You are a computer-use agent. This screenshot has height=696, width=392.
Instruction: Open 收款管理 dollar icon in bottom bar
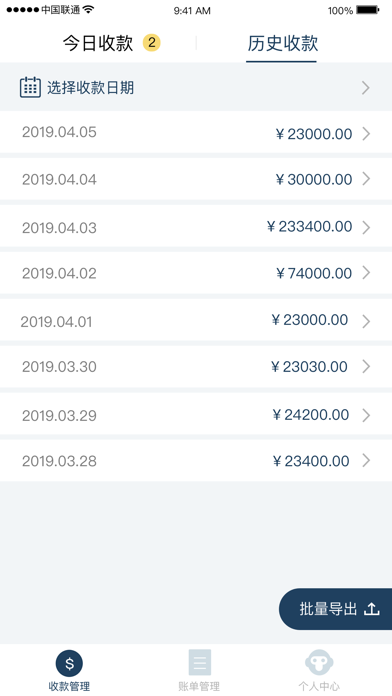pyautogui.click(x=69, y=664)
